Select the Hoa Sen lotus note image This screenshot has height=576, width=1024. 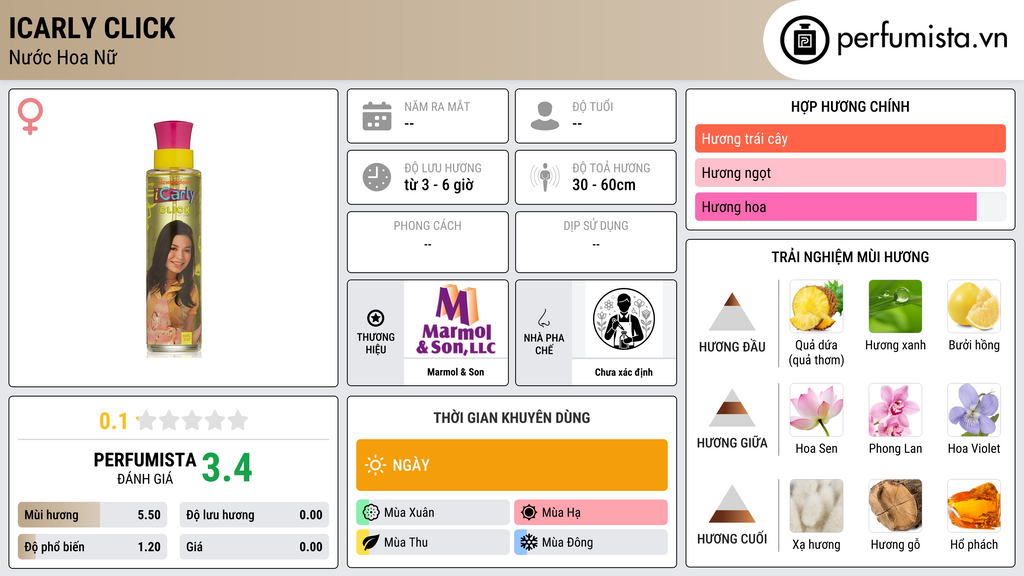point(816,410)
